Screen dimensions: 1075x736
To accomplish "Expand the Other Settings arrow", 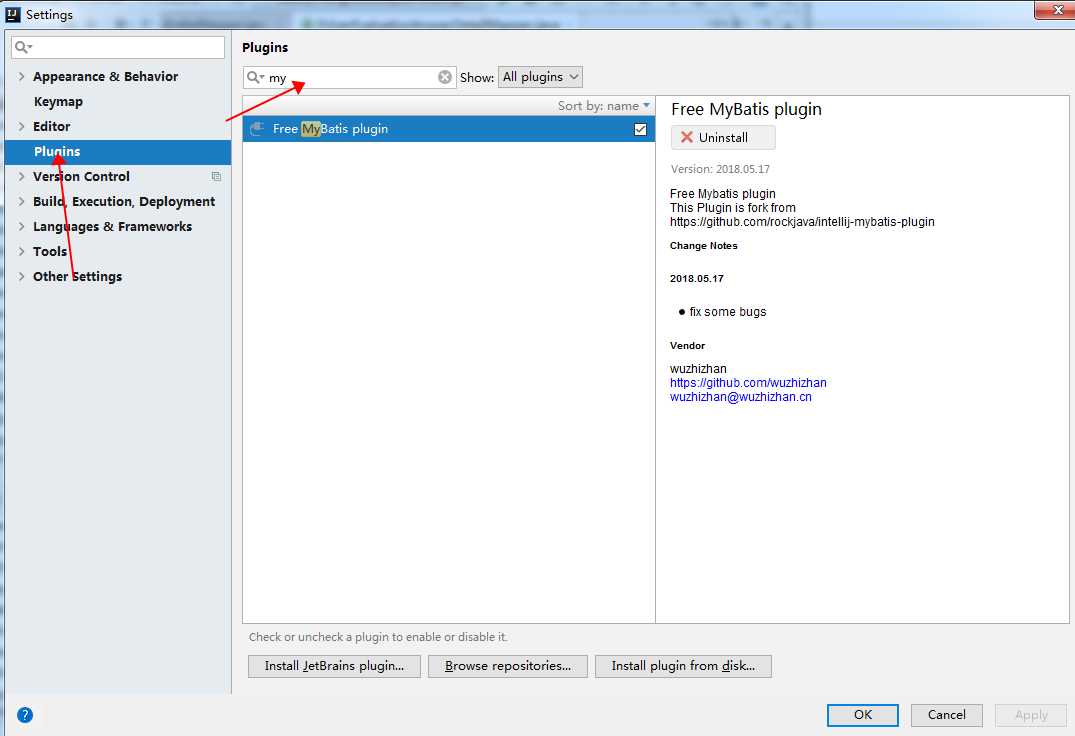I will tap(21, 276).
